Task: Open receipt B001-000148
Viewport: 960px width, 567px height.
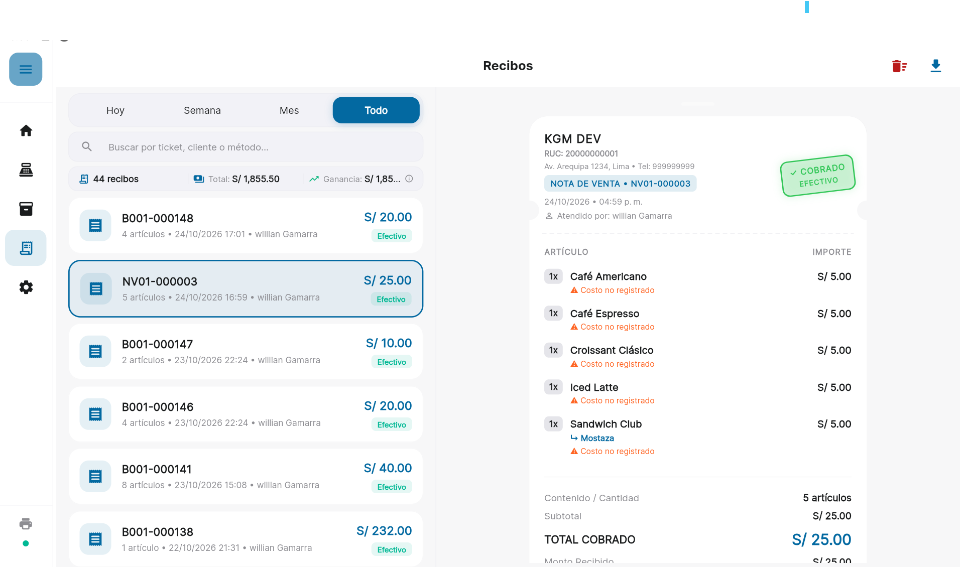Action: [x=246, y=225]
